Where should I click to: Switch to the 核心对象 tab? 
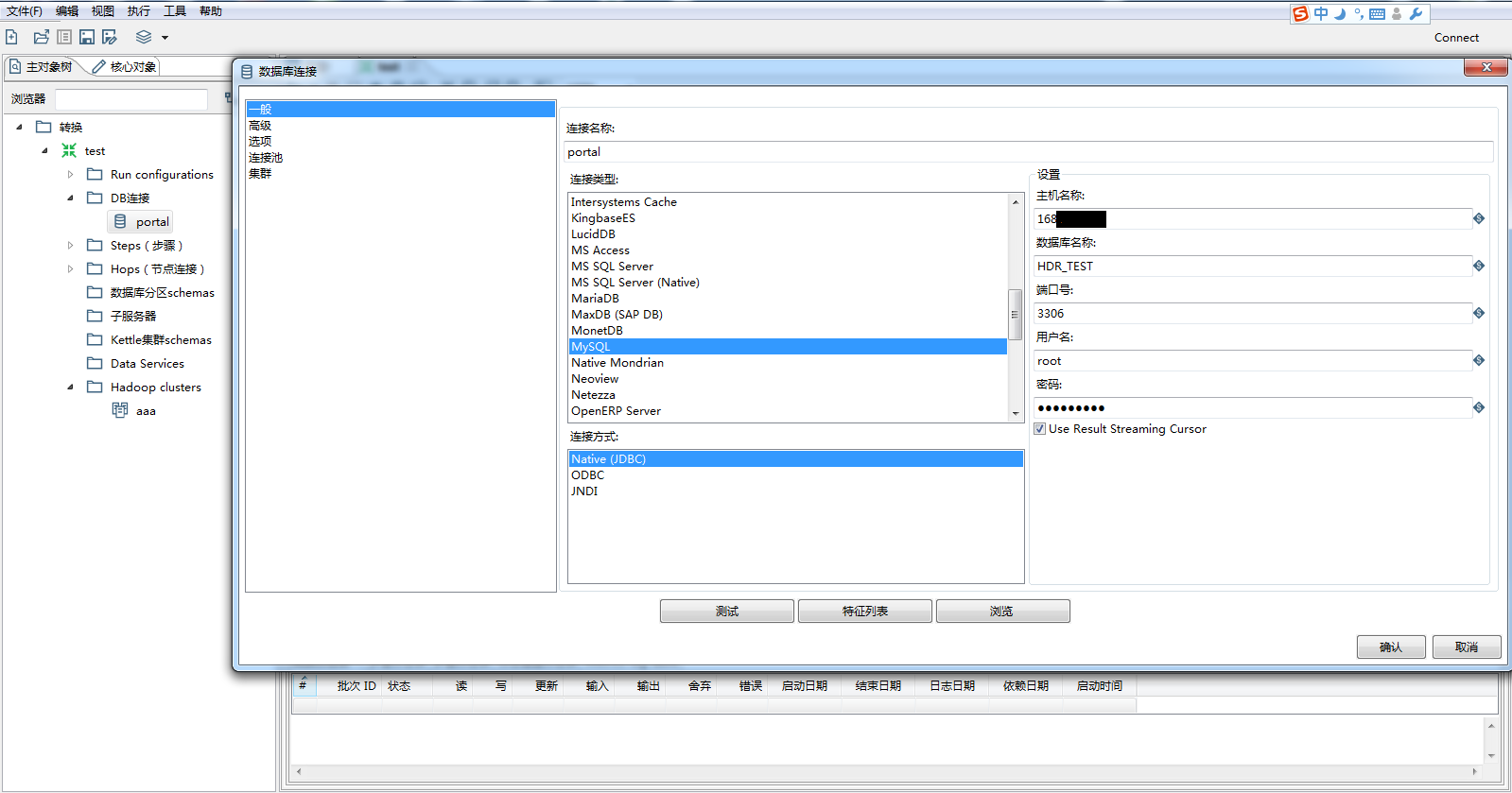(x=125, y=67)
